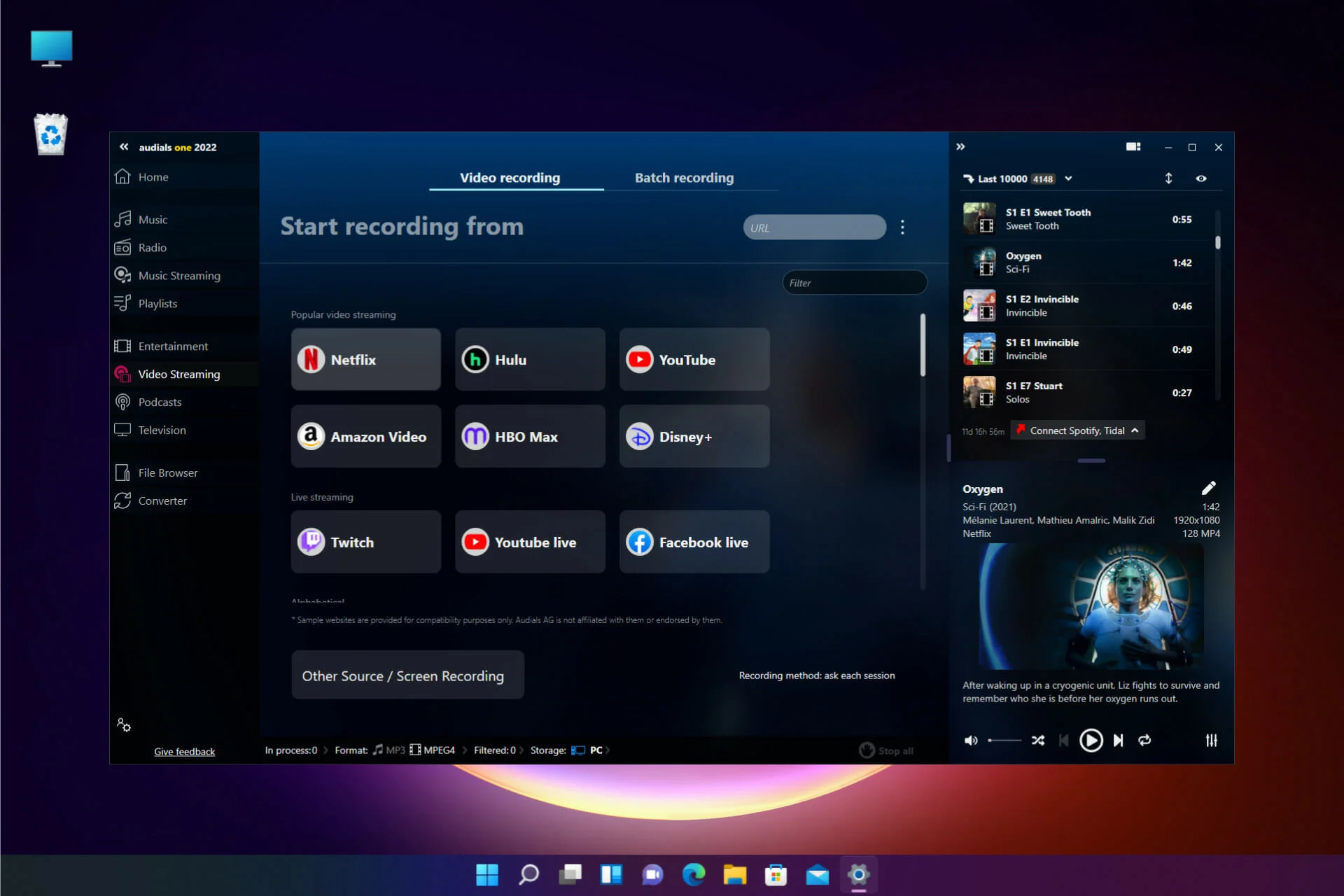
Task: Select Amazon Video tile
Action: (x=366, y=436)
